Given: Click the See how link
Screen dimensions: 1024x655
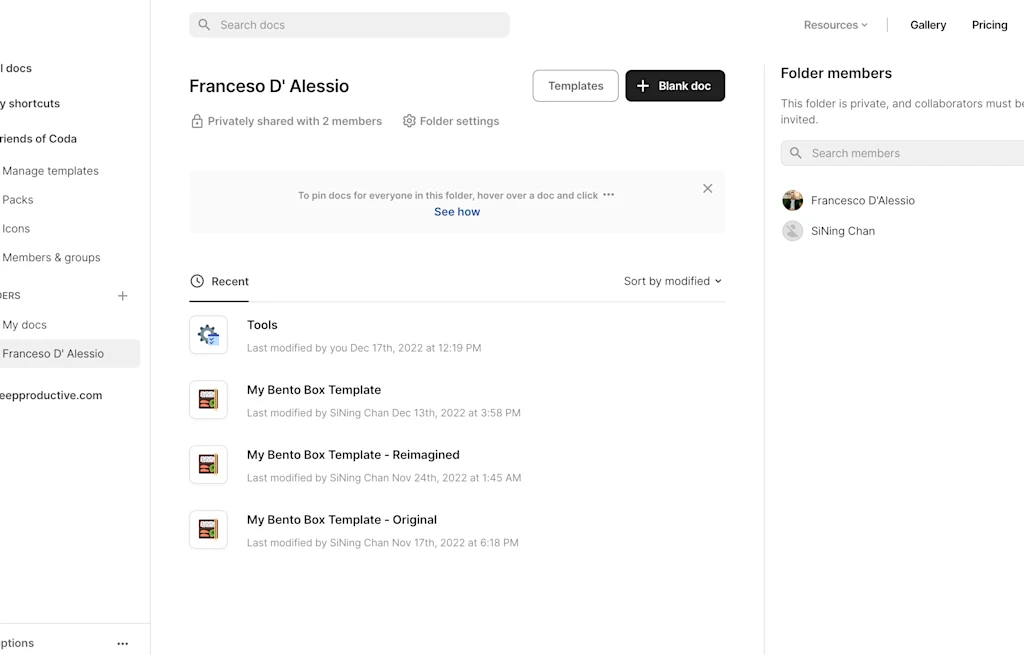Looking at the screenshot, I should click(457, 212).
